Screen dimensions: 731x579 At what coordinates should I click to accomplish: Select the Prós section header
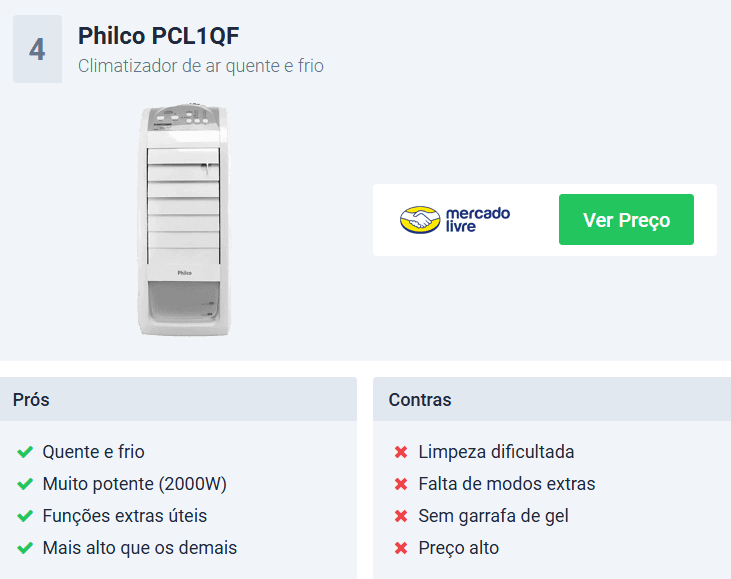178,400
